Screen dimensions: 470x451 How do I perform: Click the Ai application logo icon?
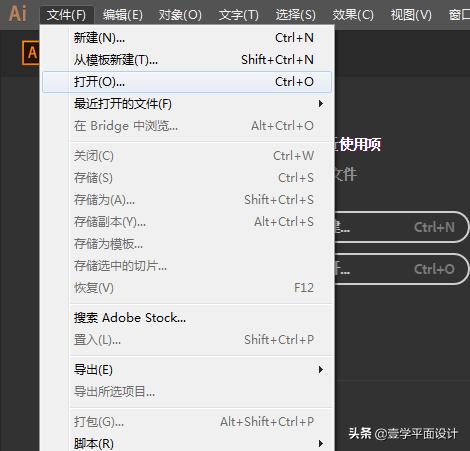coord(18,14)
